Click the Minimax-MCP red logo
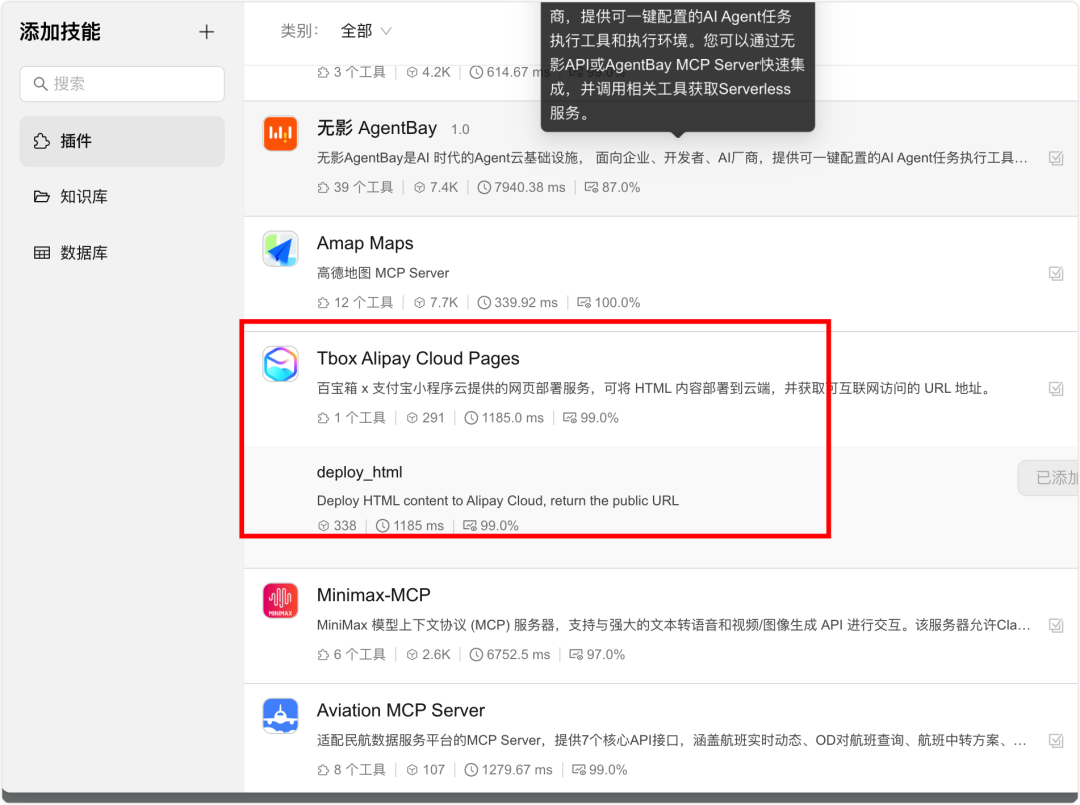The image size is (1080, 805). (280, 600)
